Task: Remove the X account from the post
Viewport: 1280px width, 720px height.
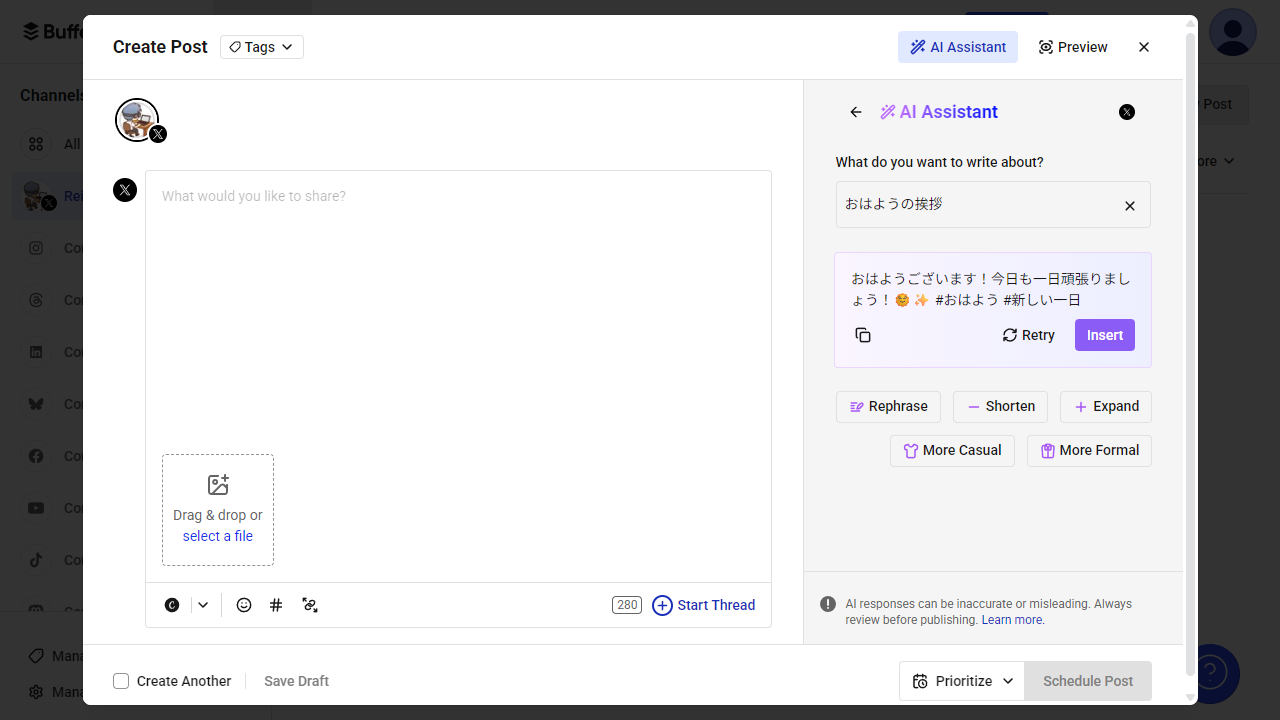Action: click(x=124, y=189)
